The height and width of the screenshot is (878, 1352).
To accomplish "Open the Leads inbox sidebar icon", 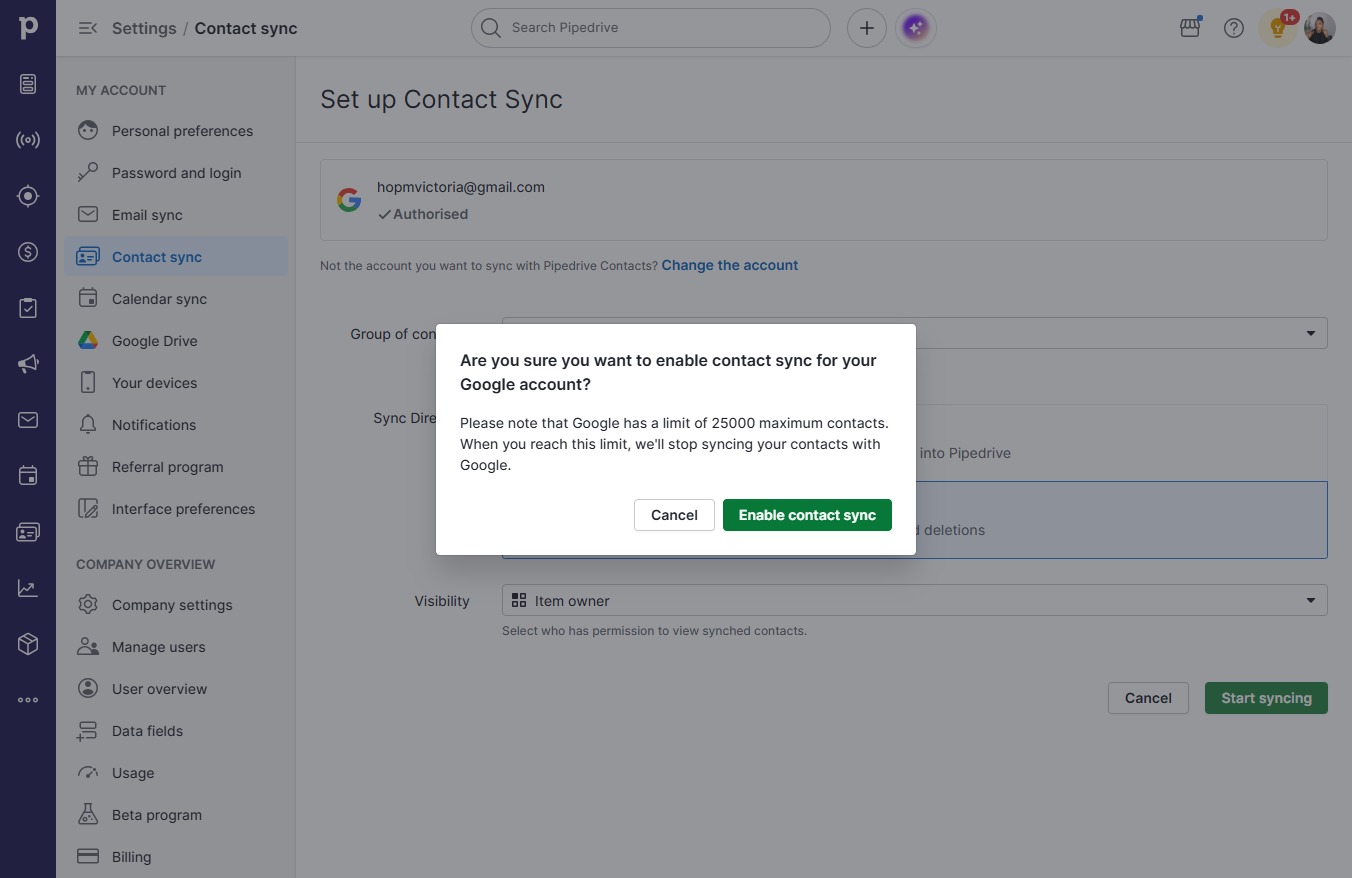I will click(28, 84).
